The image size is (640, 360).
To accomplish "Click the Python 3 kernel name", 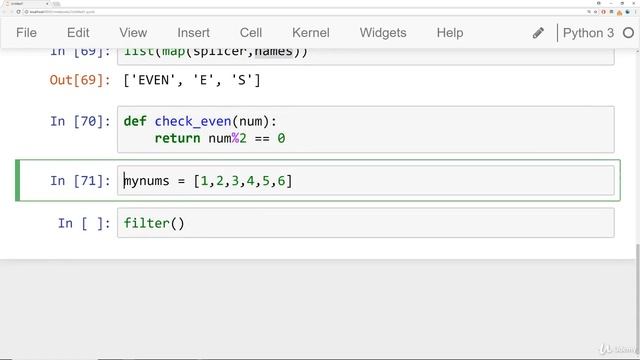I will 588,33.
